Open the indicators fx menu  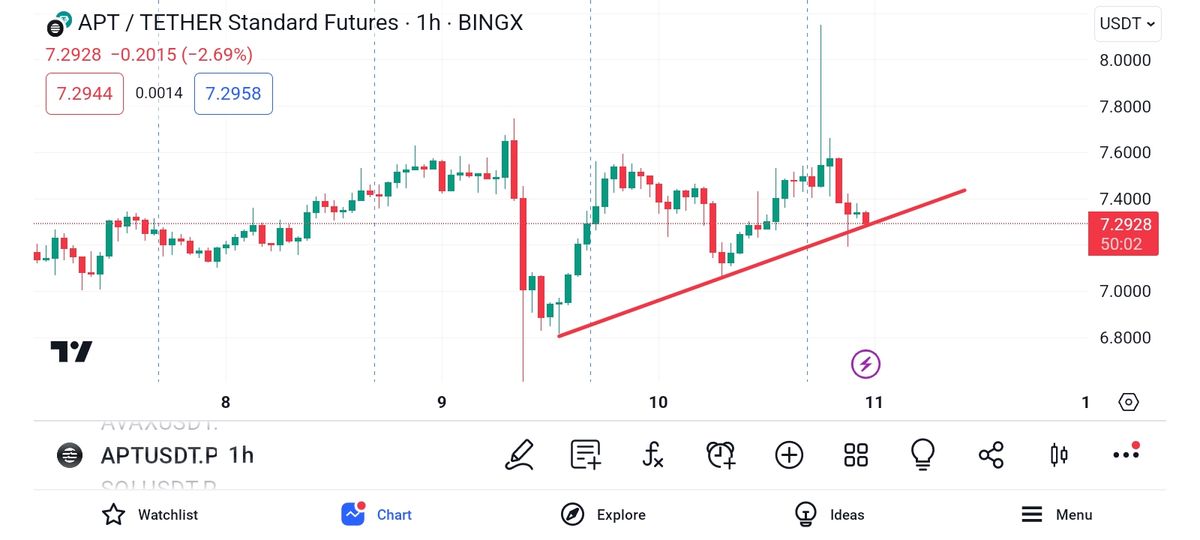653,455
